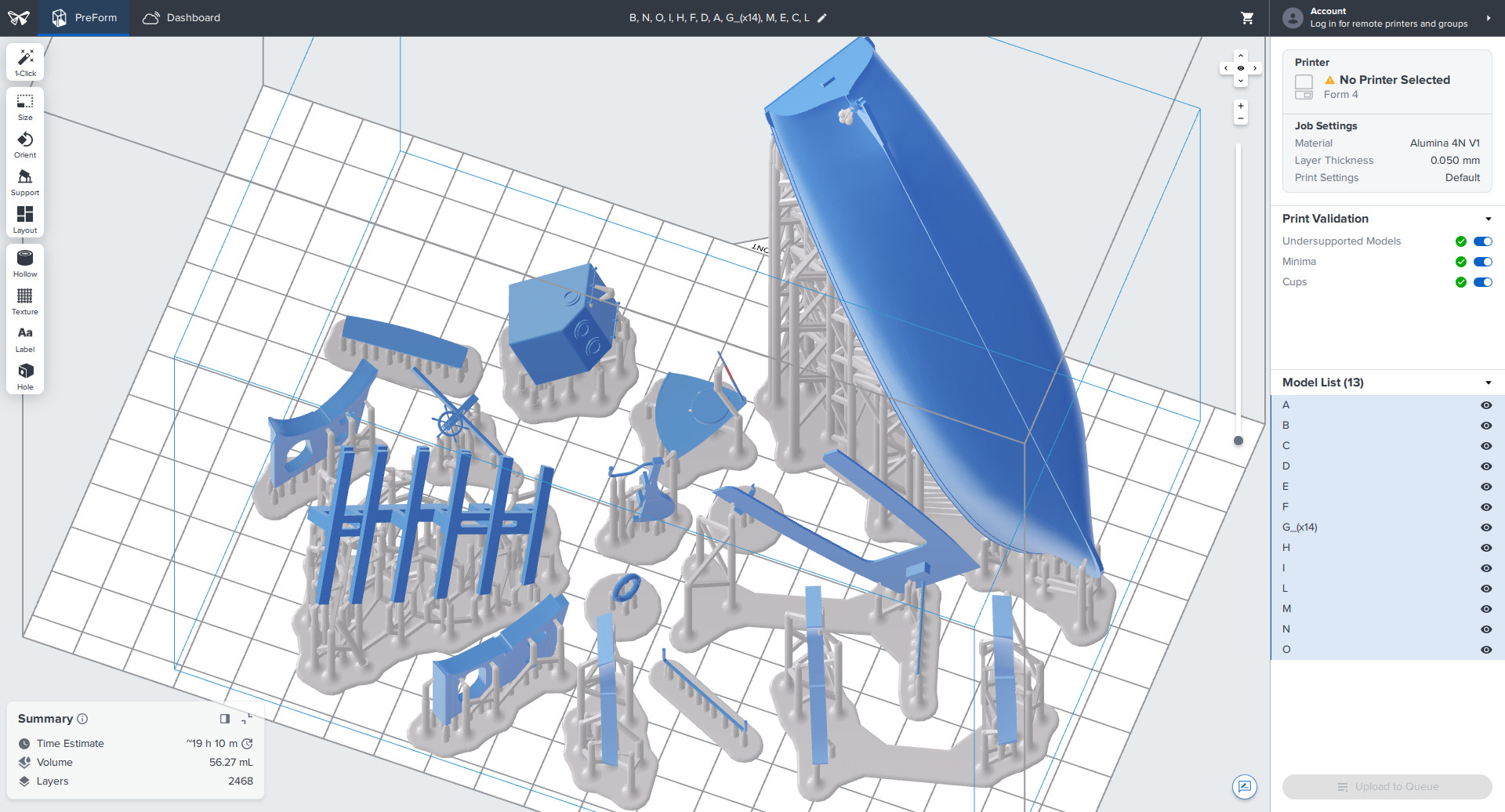The width and height of the screenshot is (1505, 812).
Task: Toggle Cups validation switch
Action: pos(1483,282)
